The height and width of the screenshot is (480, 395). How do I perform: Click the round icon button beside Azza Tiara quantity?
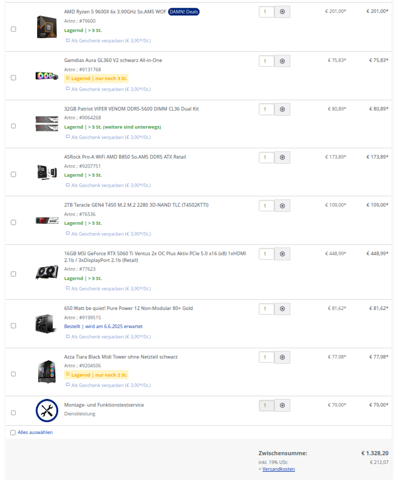point(282,357)
